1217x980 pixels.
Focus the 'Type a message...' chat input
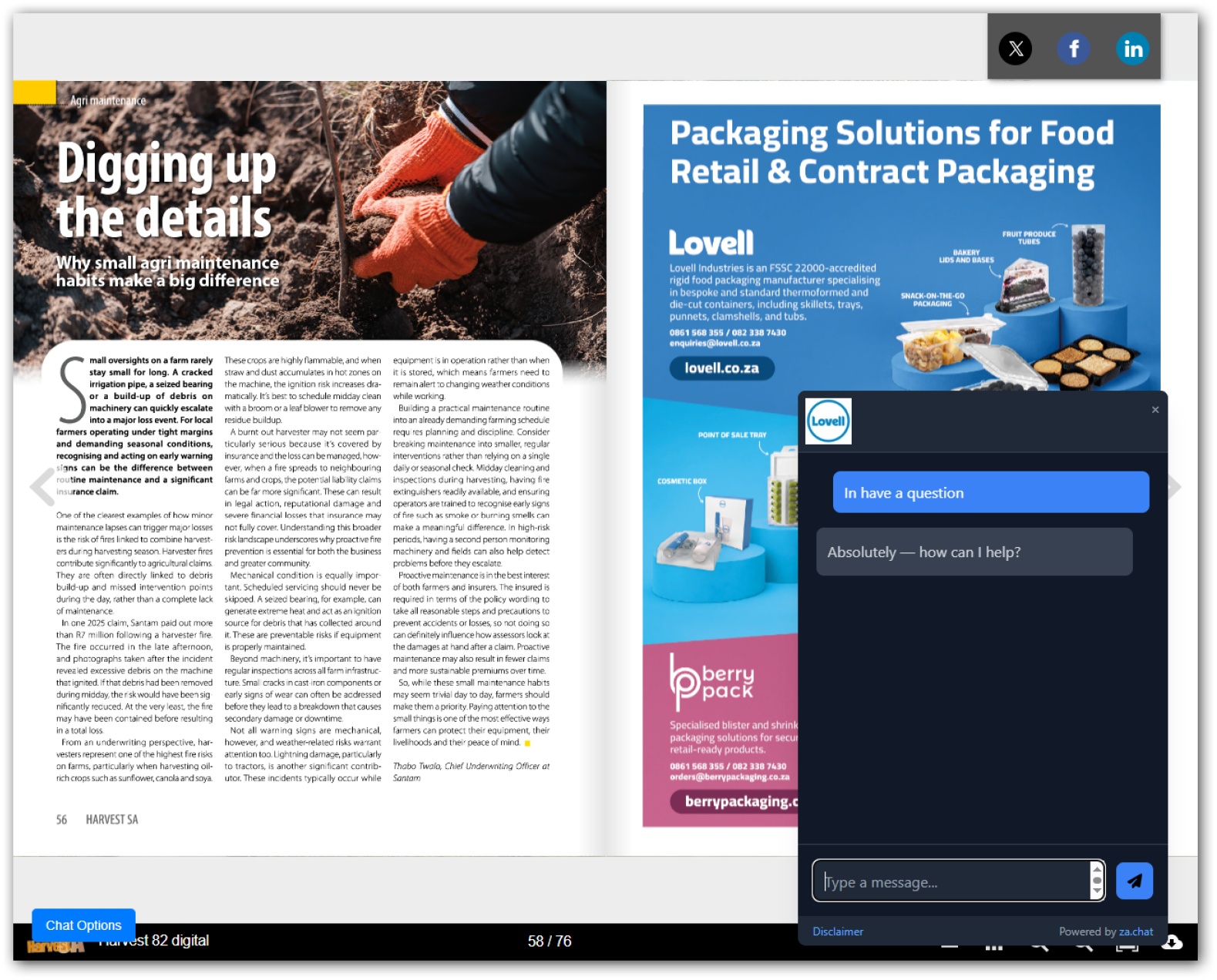(950, 881)
